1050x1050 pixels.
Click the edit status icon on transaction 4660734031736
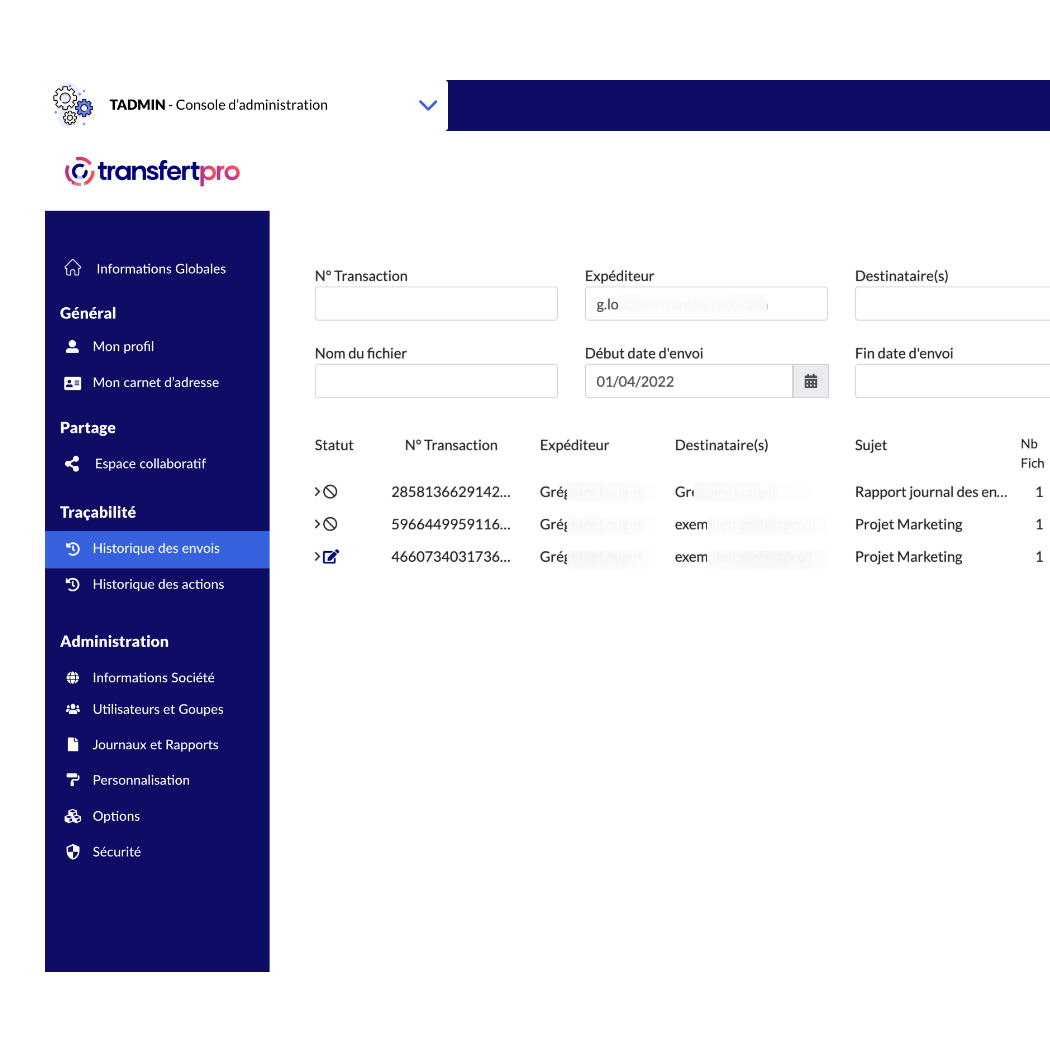tap(333, 557)
